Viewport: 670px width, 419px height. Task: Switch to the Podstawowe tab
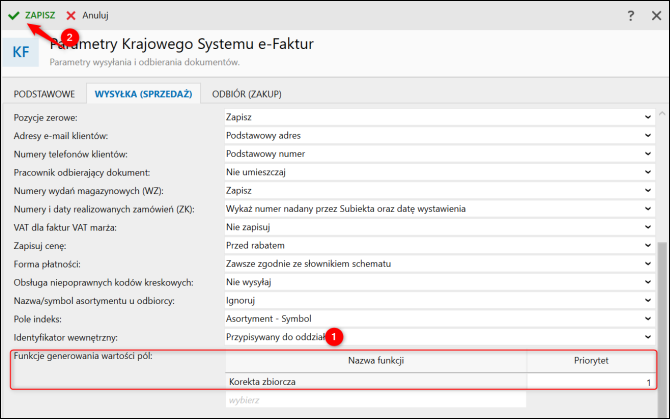click(44, 94)
